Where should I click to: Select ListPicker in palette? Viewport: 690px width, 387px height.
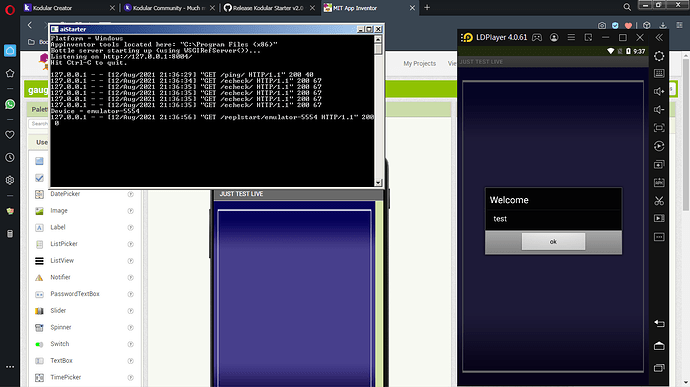[64, 244]
